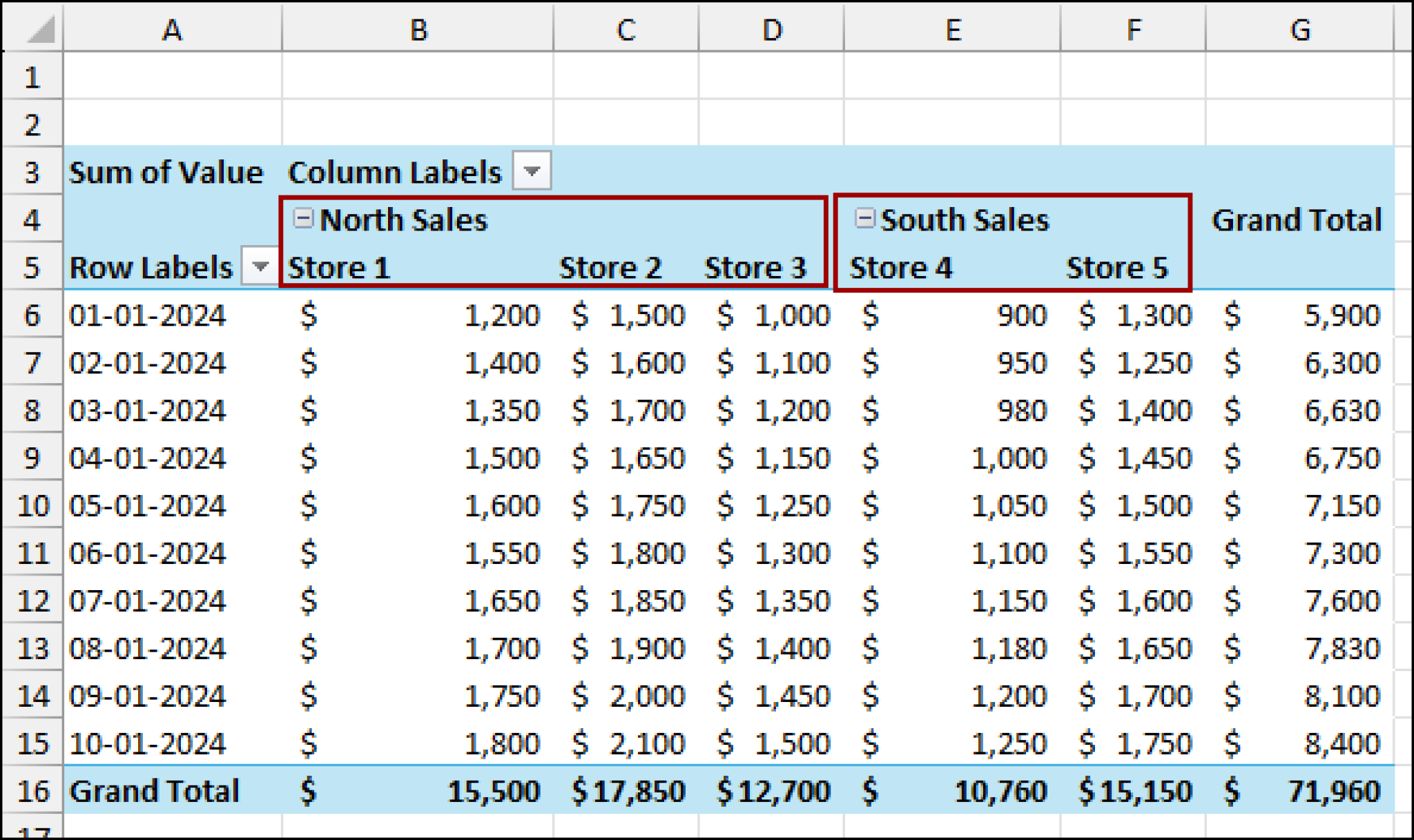
Task: Click the Grand Total column header
Action: tap(1297, 219)
